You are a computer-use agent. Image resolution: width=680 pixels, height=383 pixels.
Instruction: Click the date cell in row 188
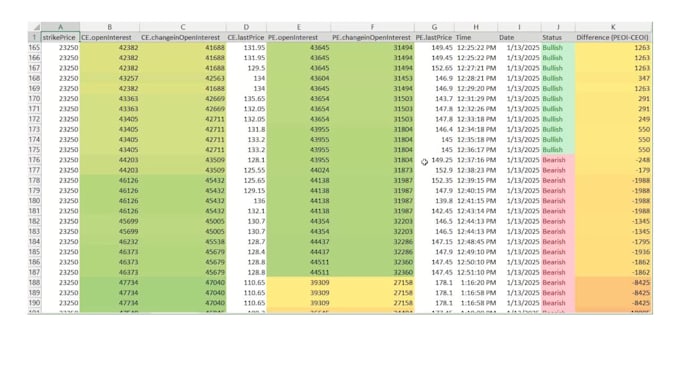pos(519,283)
